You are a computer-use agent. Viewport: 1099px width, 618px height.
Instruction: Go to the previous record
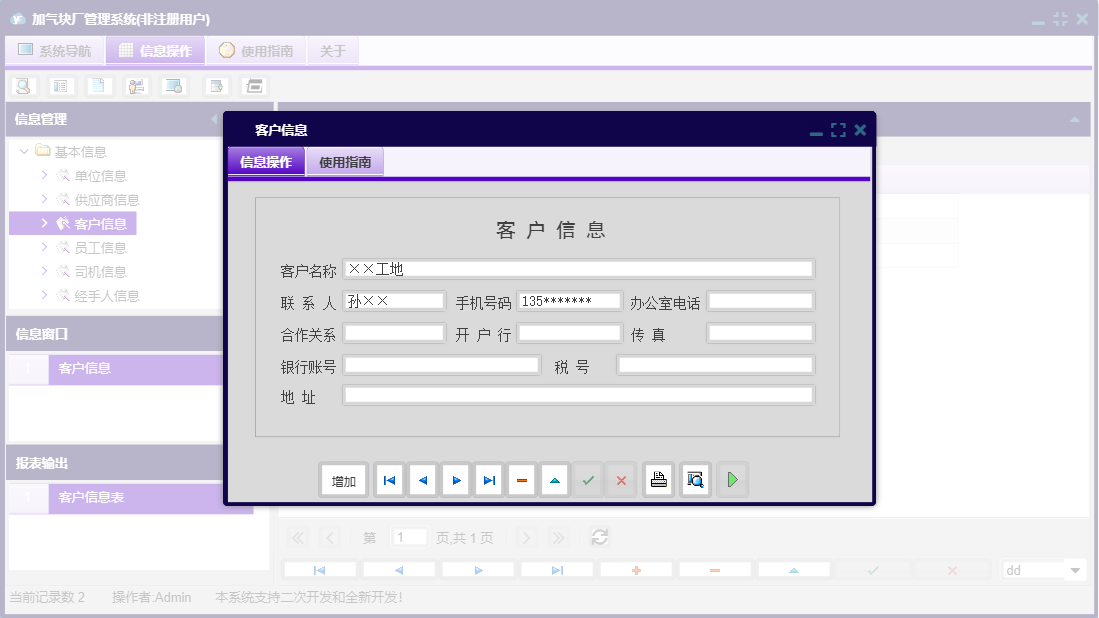click(x=421, y=480)
